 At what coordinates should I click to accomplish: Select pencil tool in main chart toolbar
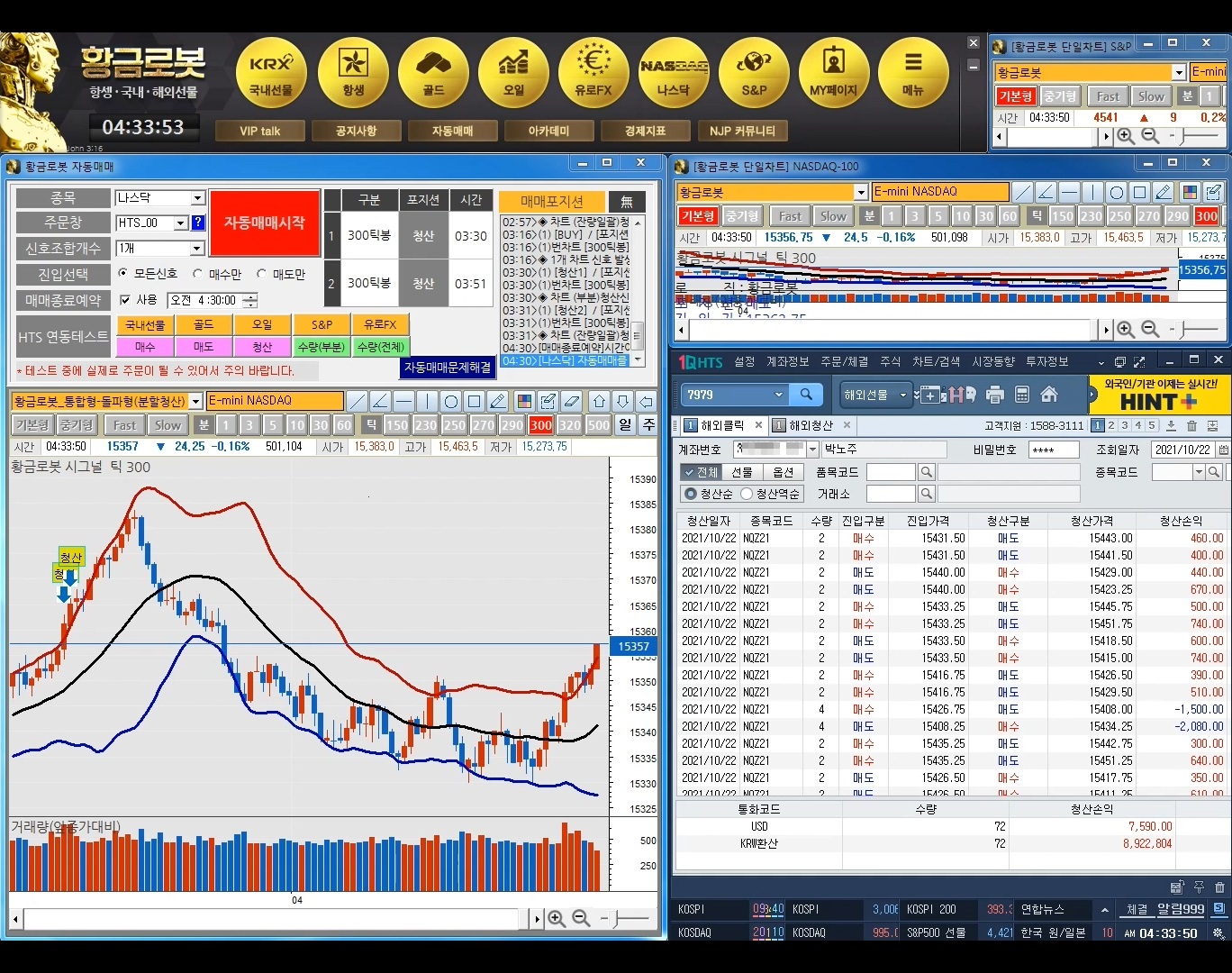498,402
